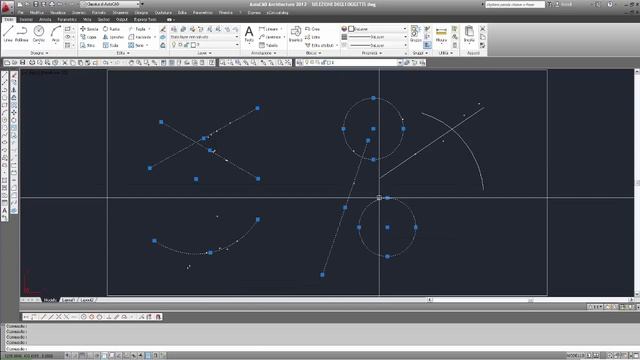The image size is (640, 360).
Task: Open the Output ribbon tab
Action: [x=122, y=19]
